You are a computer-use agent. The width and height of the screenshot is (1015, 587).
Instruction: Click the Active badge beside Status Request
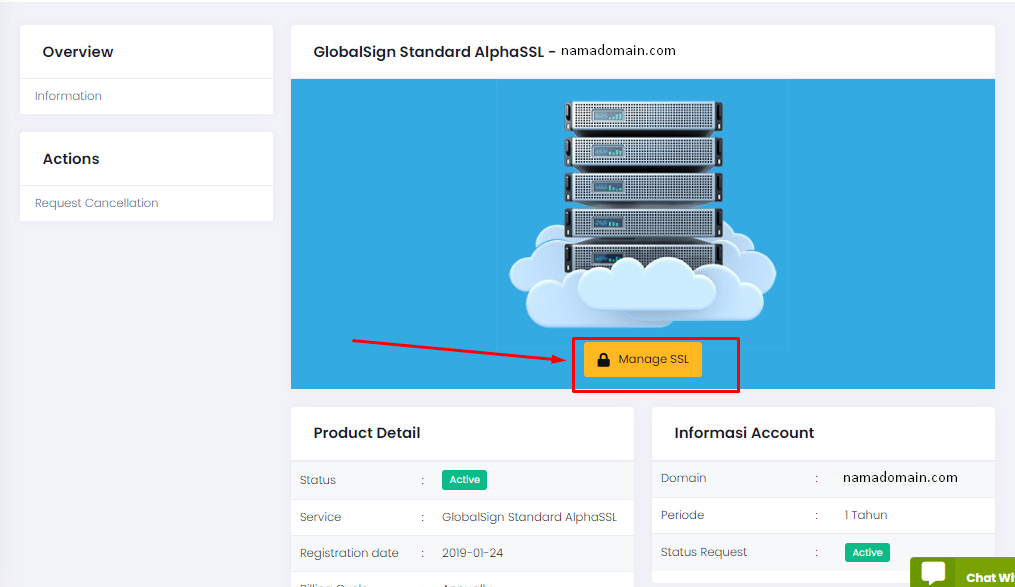[x=867, y=552]
